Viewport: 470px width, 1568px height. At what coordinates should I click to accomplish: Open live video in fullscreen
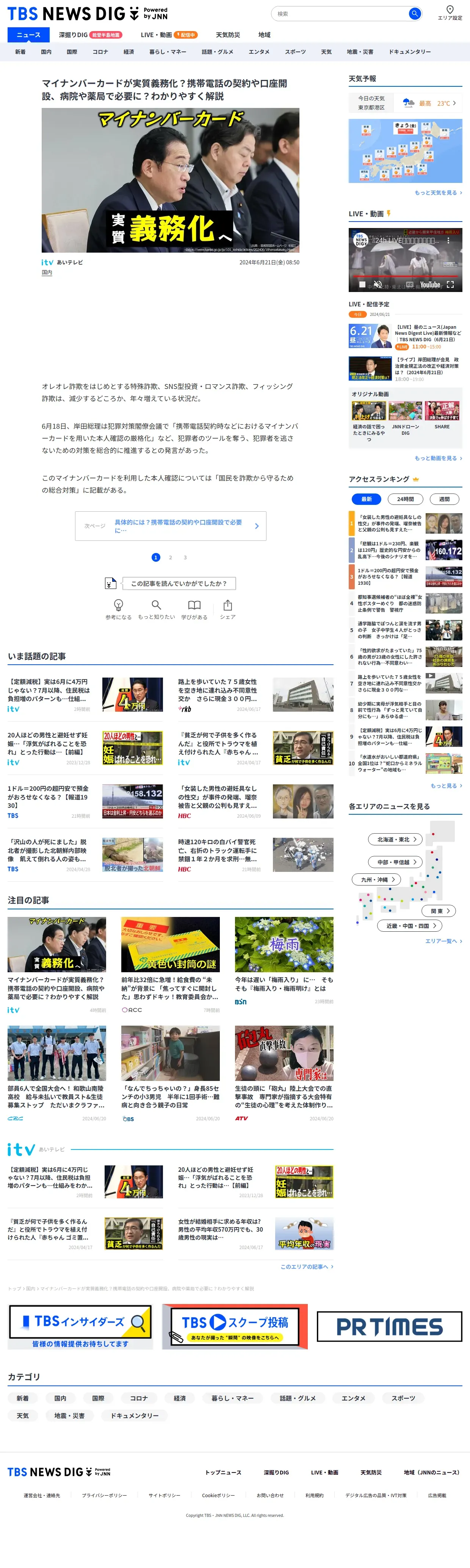tap(450, 284)
